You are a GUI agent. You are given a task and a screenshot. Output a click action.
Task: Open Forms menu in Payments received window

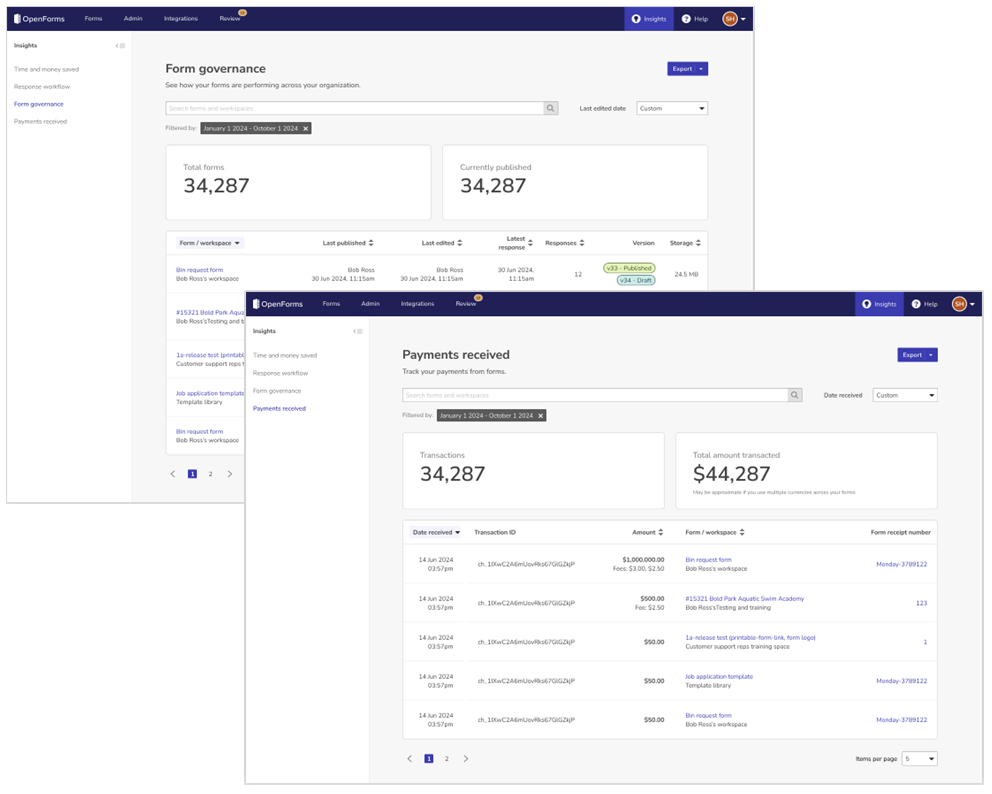331,304
